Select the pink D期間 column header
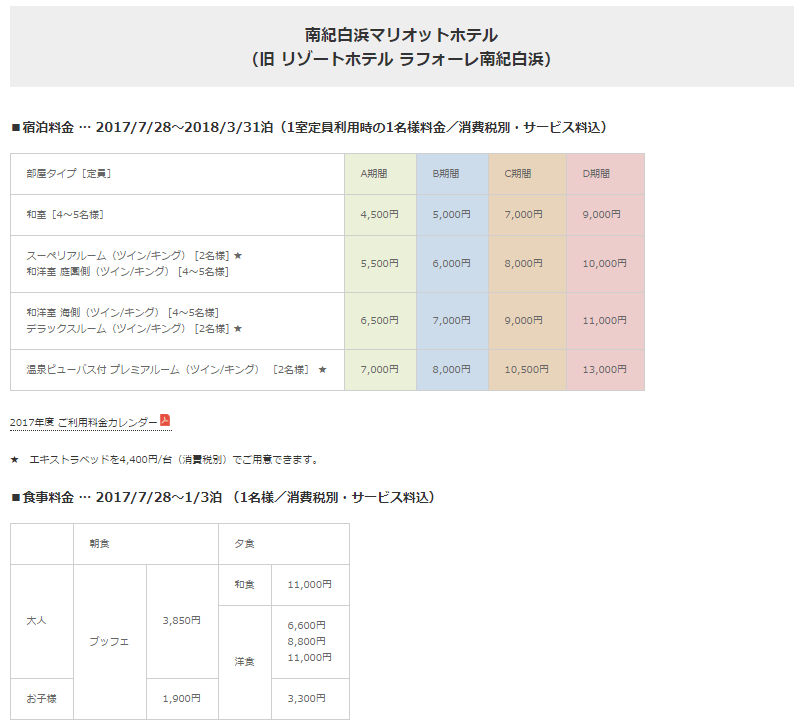The image size is (801, 727). [596, 174]
